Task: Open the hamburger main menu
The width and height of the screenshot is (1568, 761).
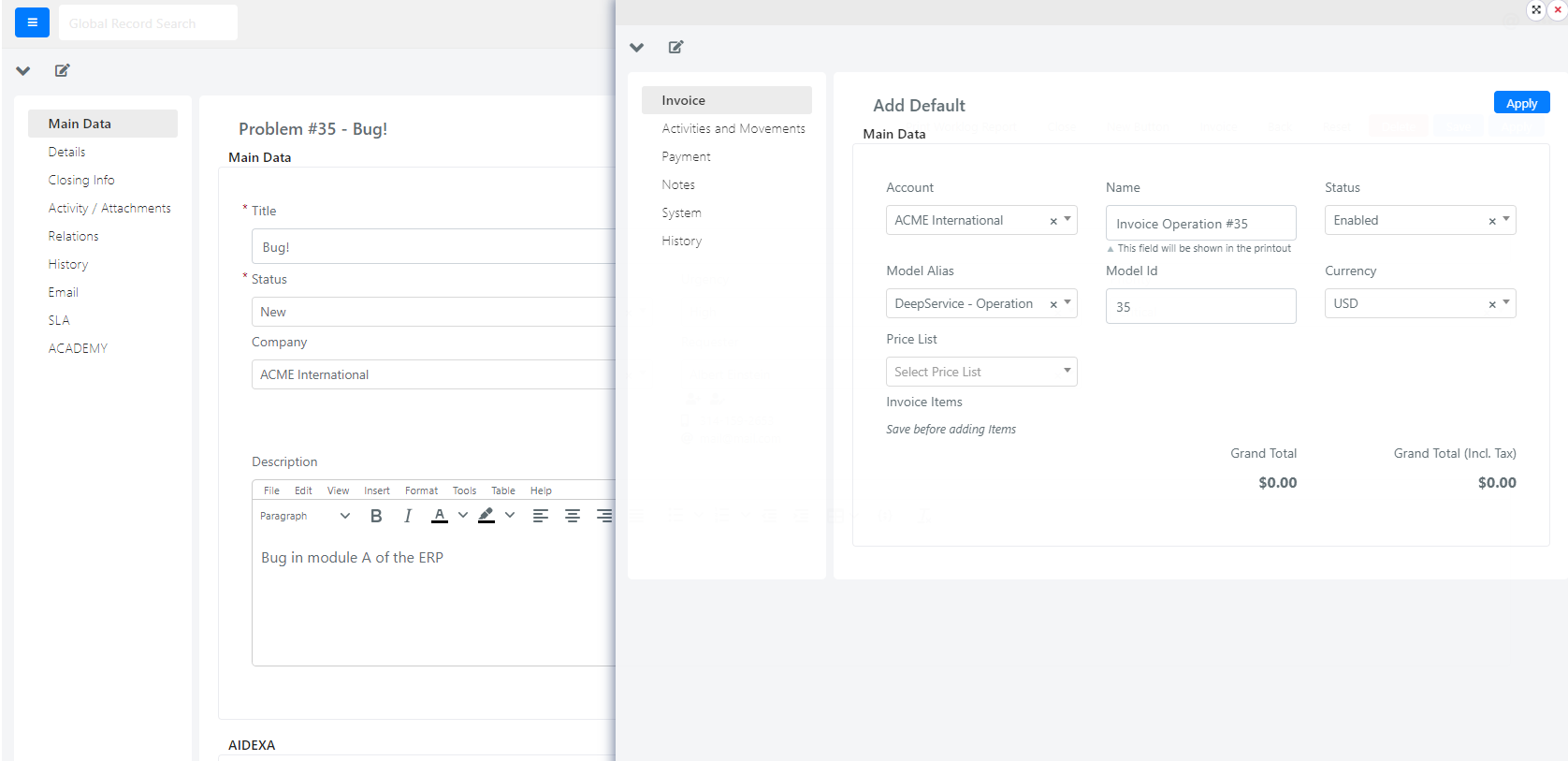Action: 32,22
